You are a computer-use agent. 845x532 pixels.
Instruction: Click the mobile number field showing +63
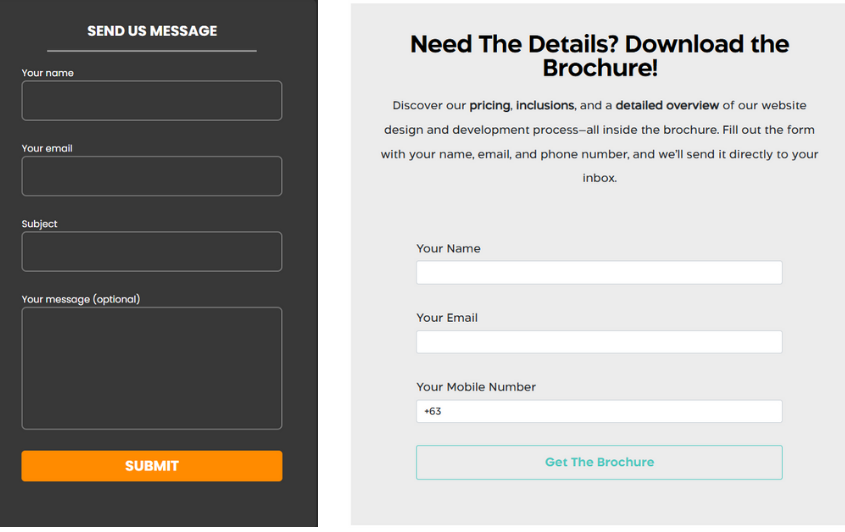pyautogui.click(x=598, y=411)
